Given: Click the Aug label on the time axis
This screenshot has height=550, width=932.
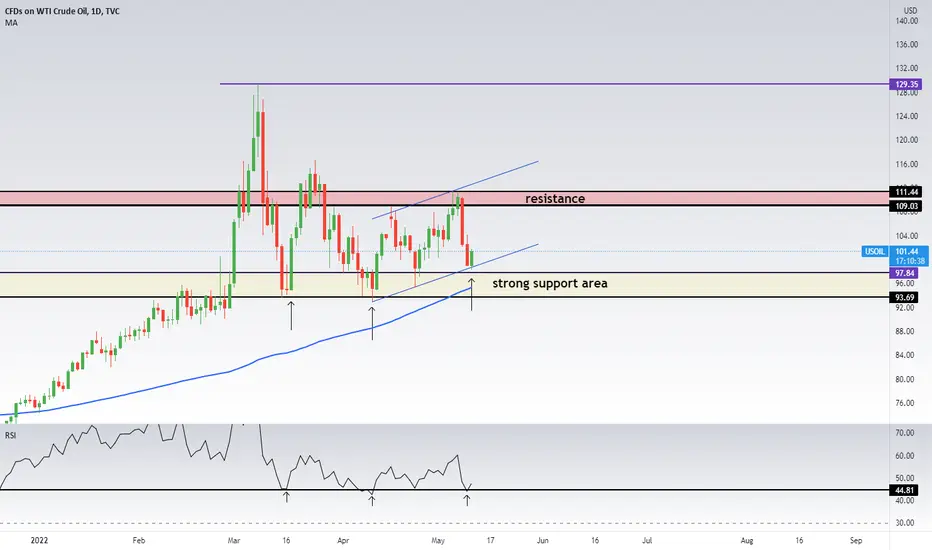Looking at the screenshot, I should coord(747,540).
